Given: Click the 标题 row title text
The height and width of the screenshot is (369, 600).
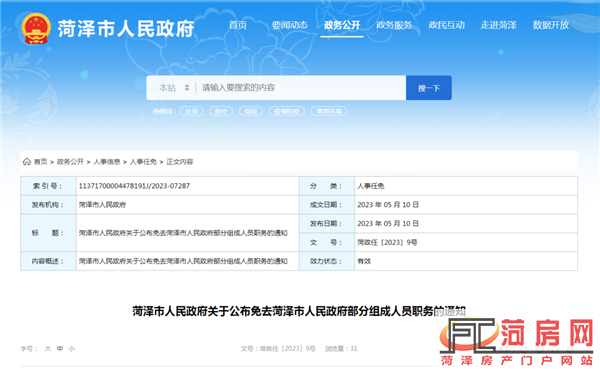Looking at the screenshot, I should pos(183,233).
